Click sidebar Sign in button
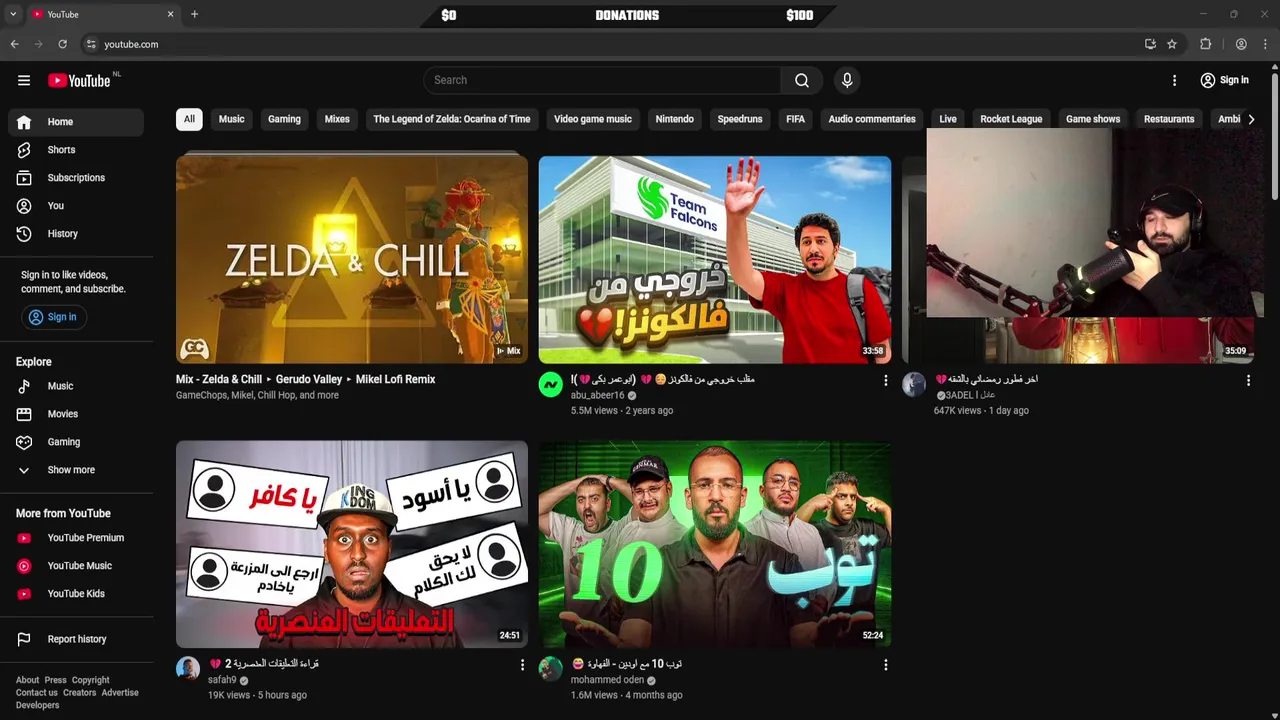 52,317
